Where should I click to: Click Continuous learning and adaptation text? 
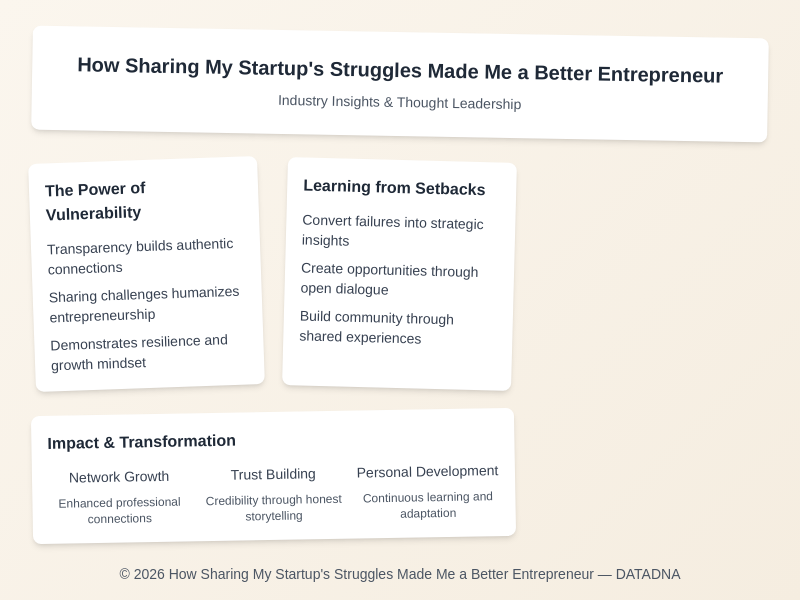[x=427, y=505]
